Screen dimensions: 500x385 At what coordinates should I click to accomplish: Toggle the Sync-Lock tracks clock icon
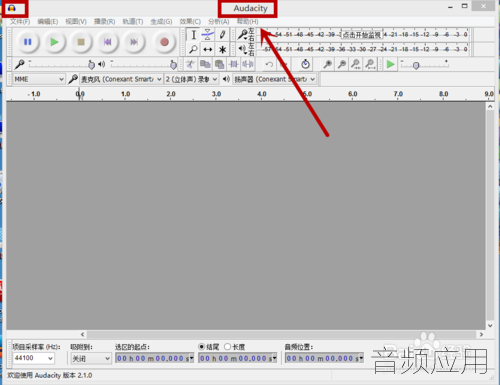pyautogui.click(x=305, y=64)
